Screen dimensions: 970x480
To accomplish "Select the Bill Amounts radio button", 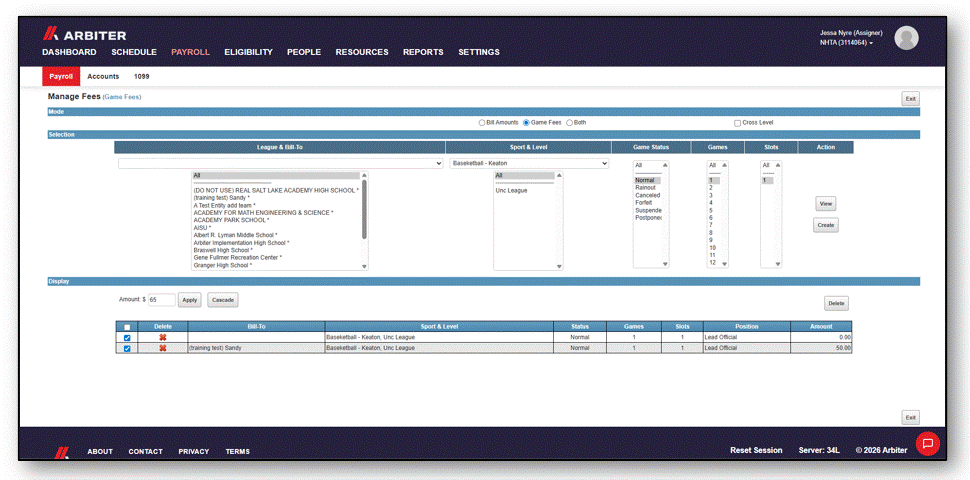I will 482,122.
